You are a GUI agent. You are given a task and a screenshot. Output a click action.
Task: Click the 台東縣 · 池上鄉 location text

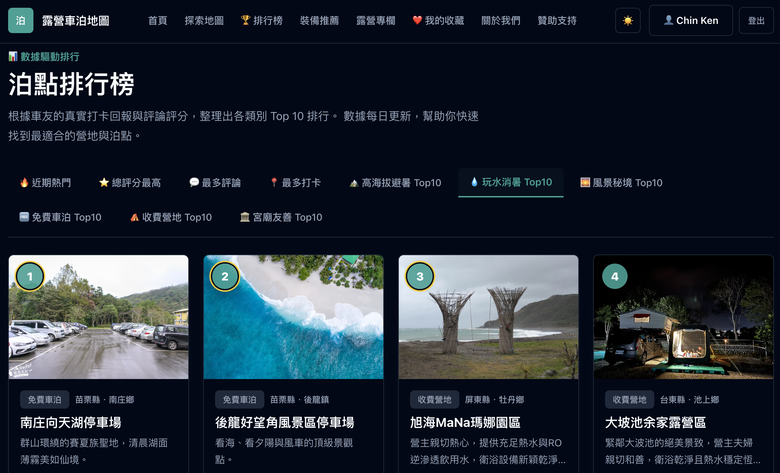click(689, 399)
